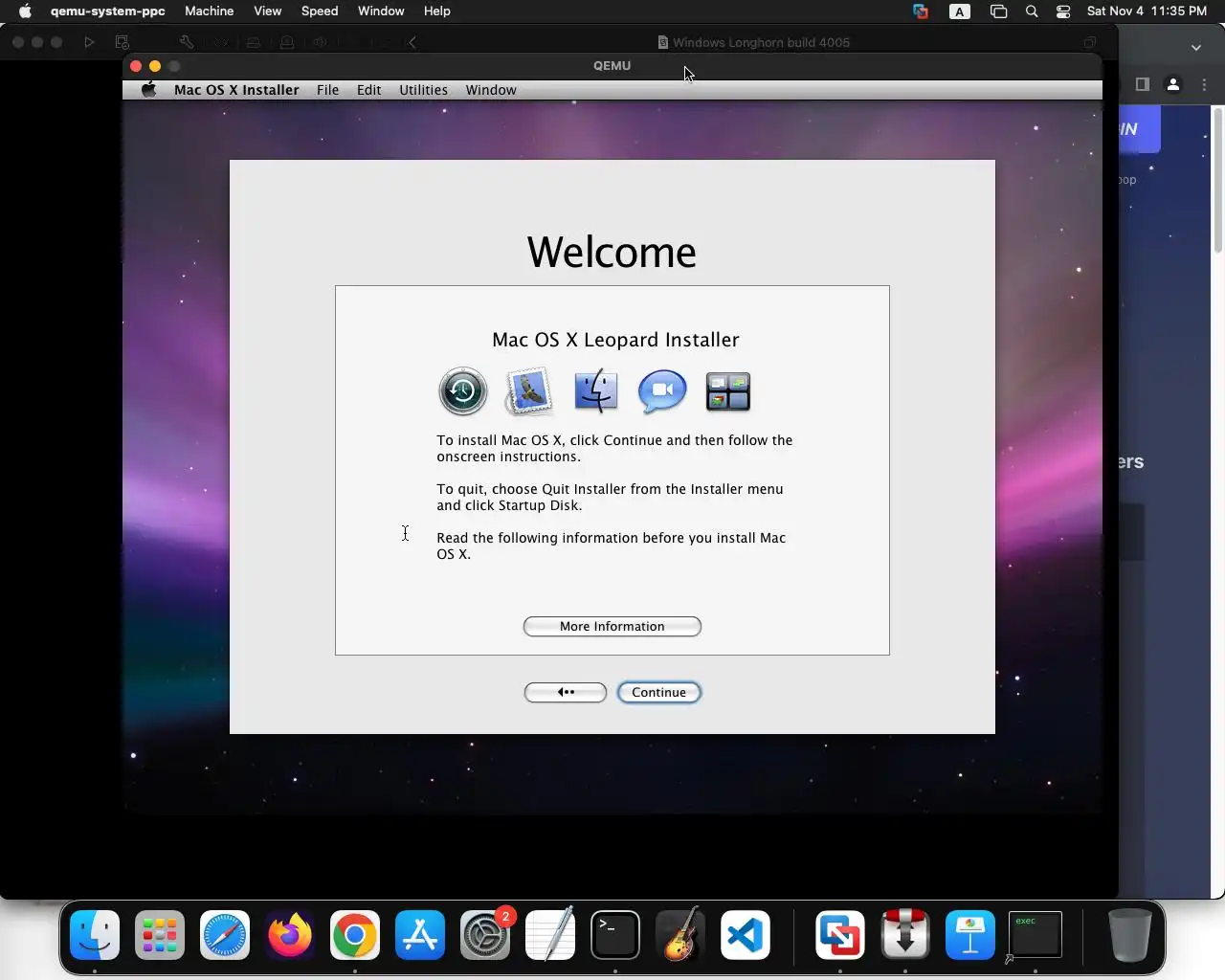Open the App Store from the Dock

coord(420,934)
